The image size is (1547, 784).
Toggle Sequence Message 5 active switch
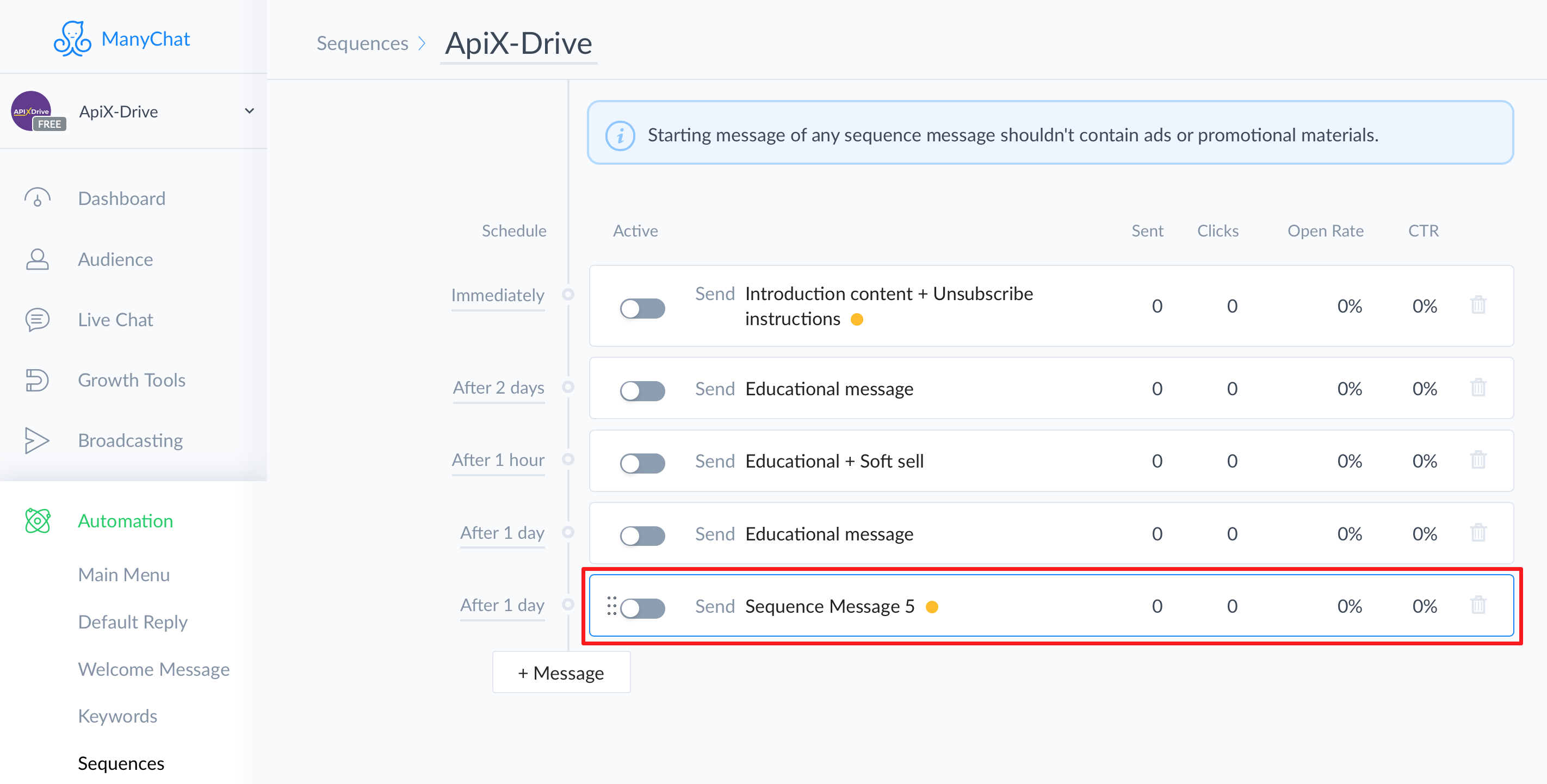pos(642,608)
